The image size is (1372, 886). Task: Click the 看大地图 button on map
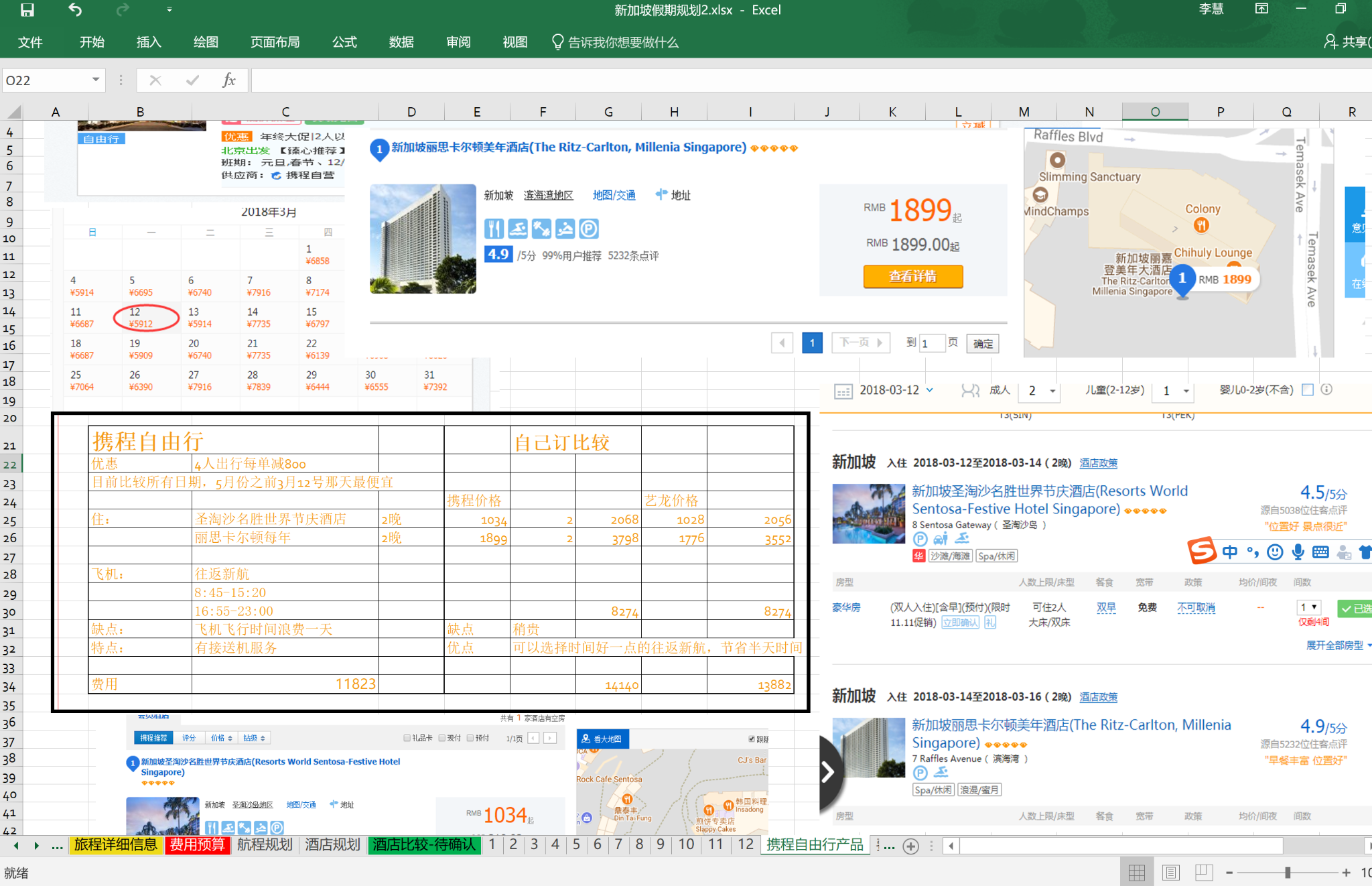click(x=602, y=739)
